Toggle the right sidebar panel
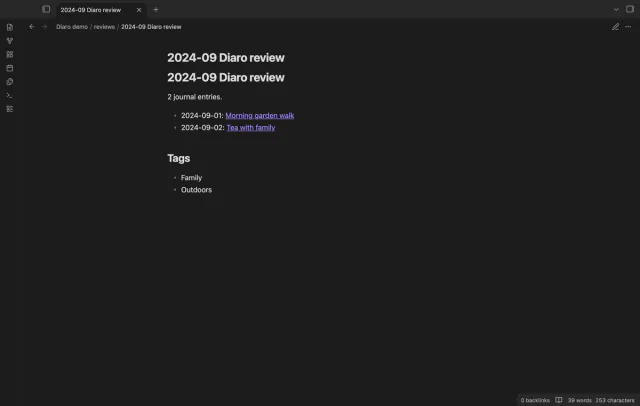 tap(630, 9)
